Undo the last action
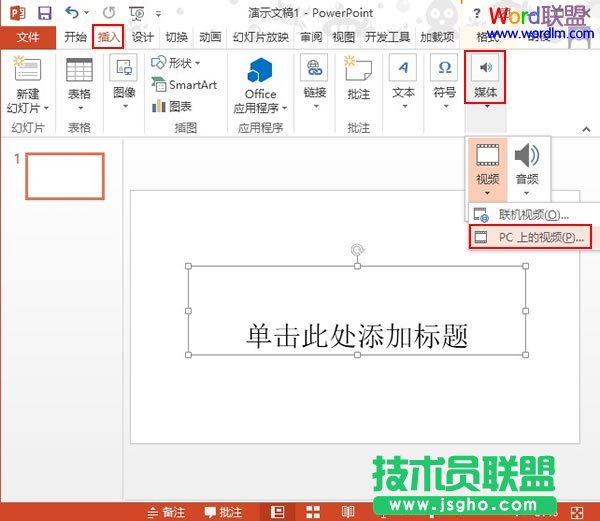 72,13
